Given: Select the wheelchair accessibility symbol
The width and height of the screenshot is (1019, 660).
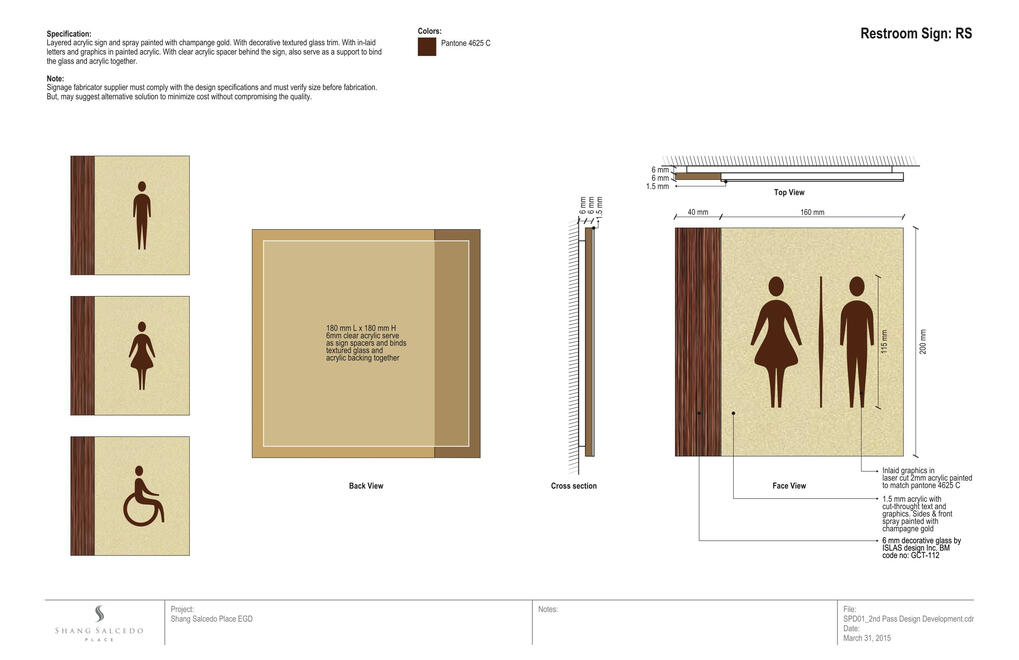Looking at the screenshot, I should pos(144,496).
